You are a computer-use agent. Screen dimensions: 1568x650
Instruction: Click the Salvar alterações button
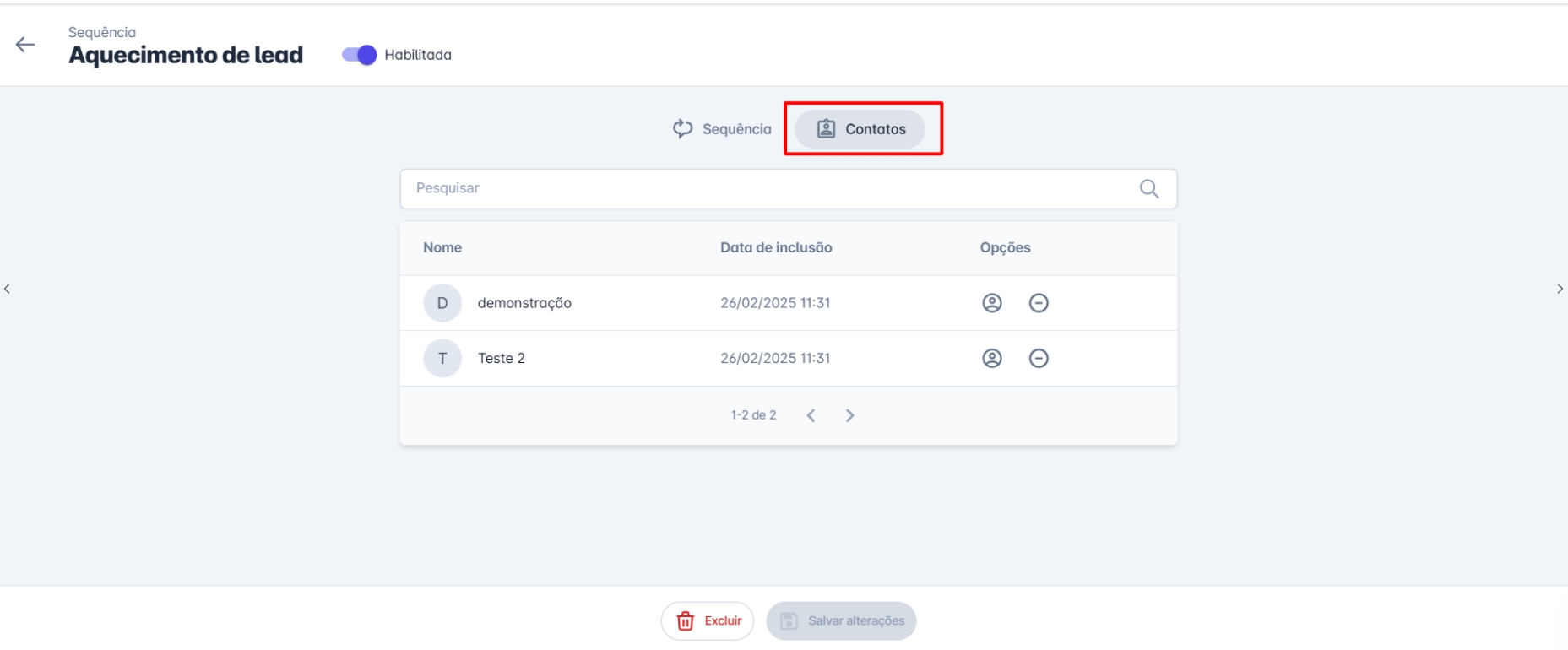click(841, 621)
